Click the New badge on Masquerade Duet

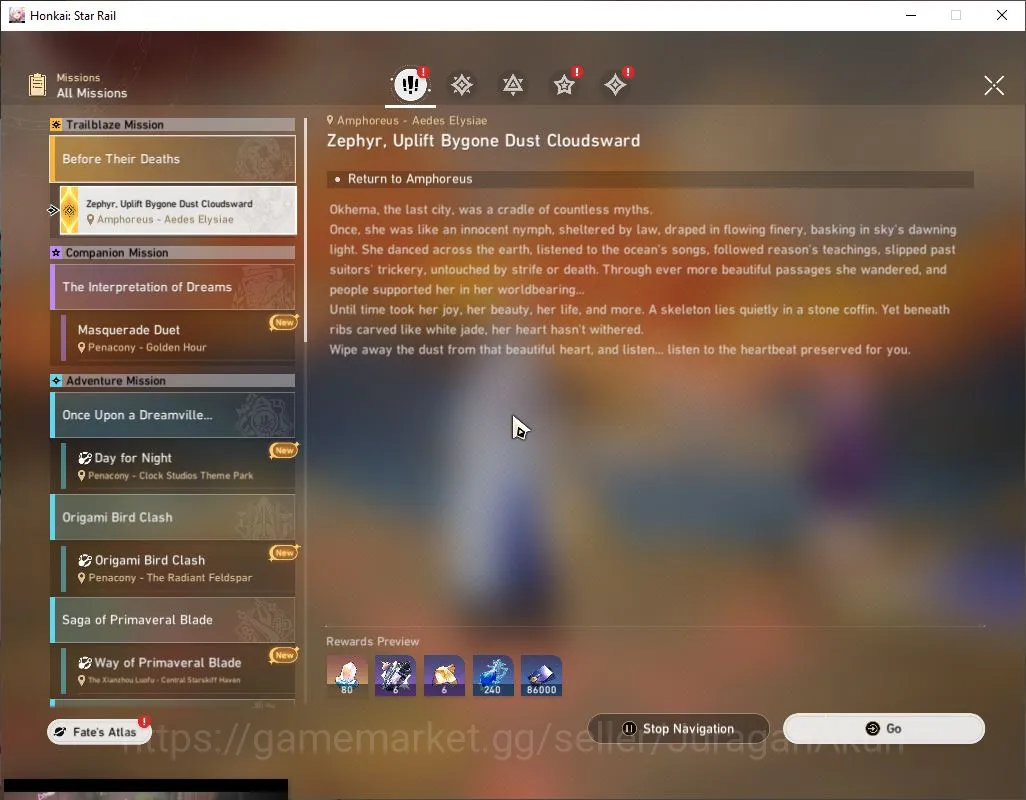pyautogui.click(x=283, y=322)
